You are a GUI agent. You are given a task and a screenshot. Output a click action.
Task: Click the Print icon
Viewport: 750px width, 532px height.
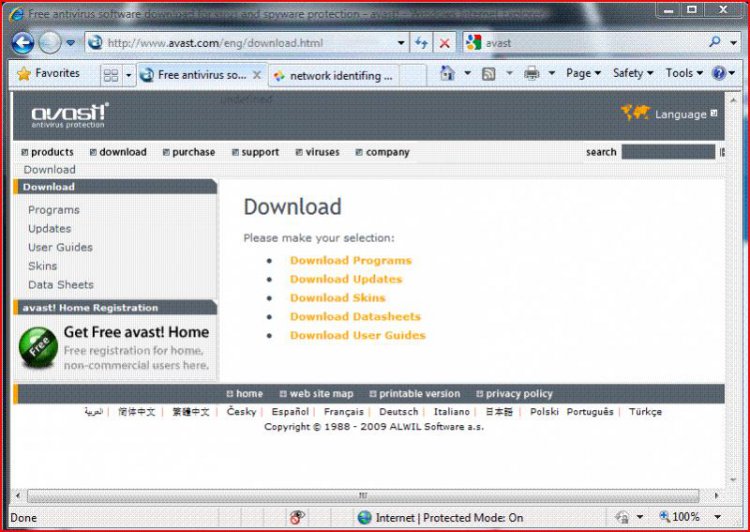coord(531,74)
